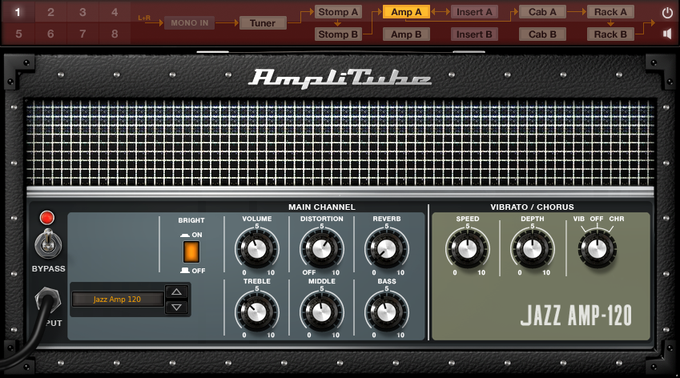Open the Insert A module
Screen dimensions: 680x378
[x=474, y=12]
